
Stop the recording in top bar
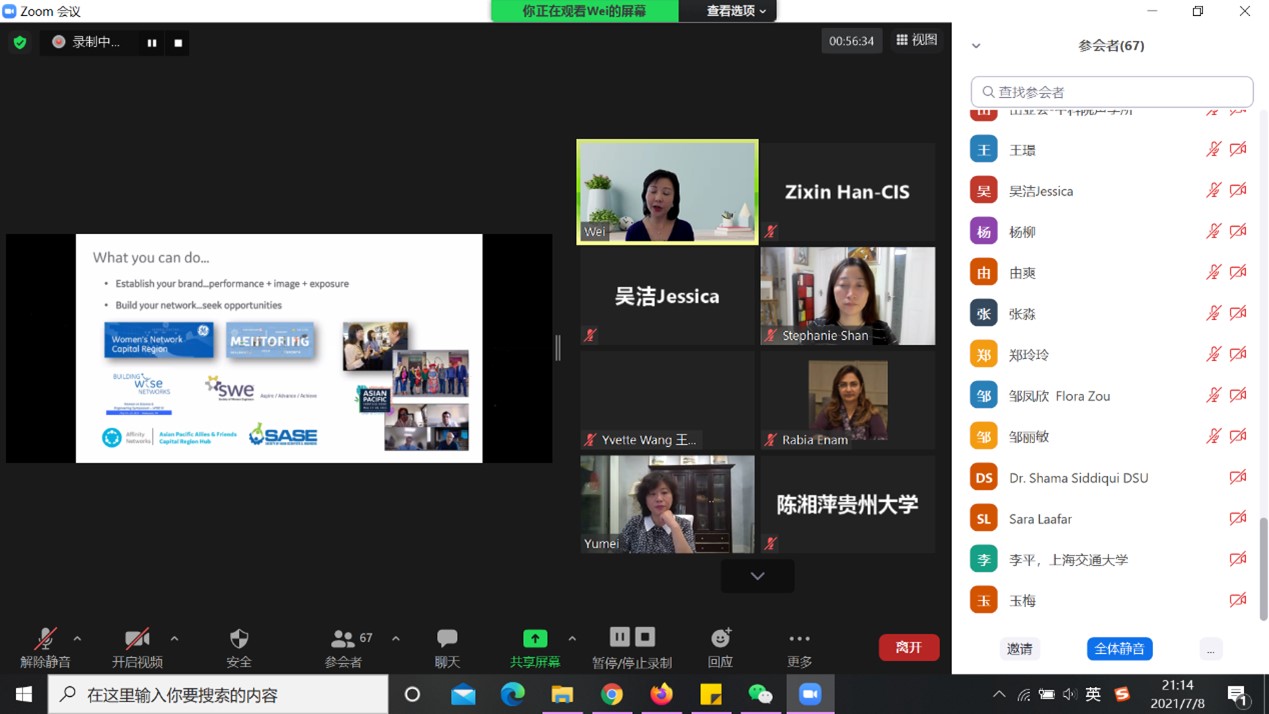click(178, 43)
